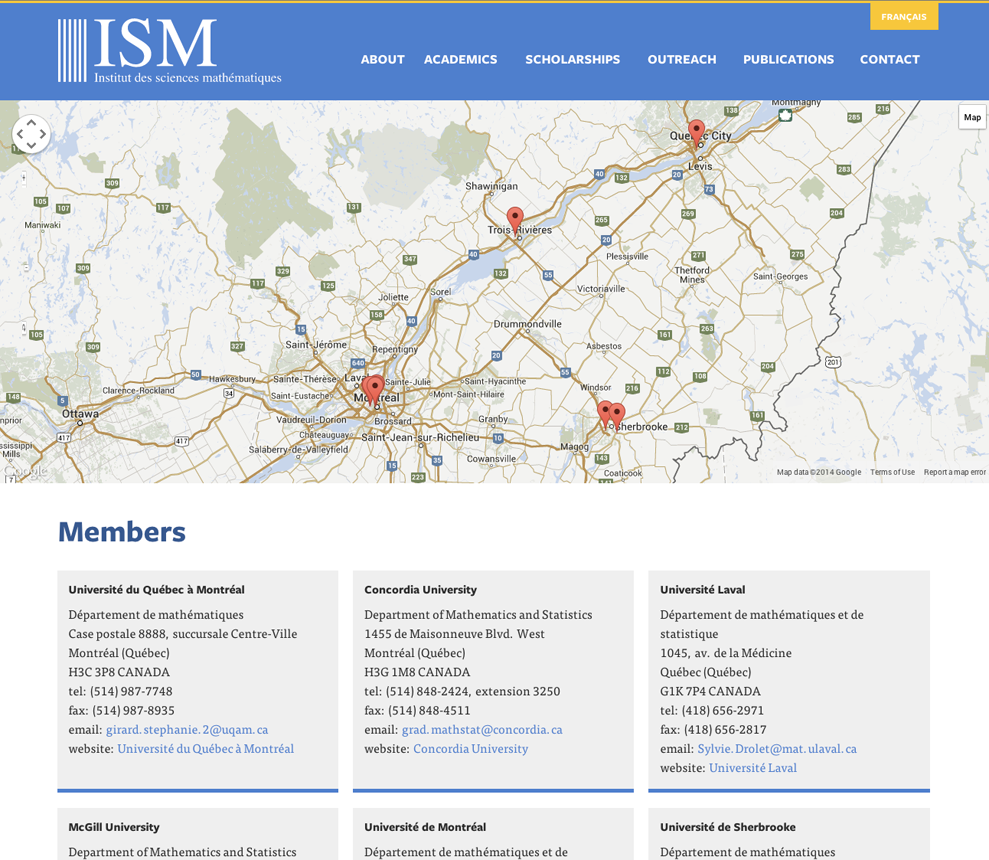The image size is (989, 860).
Task: Select the Montréal map marker
Action: [x=375, y=389]
